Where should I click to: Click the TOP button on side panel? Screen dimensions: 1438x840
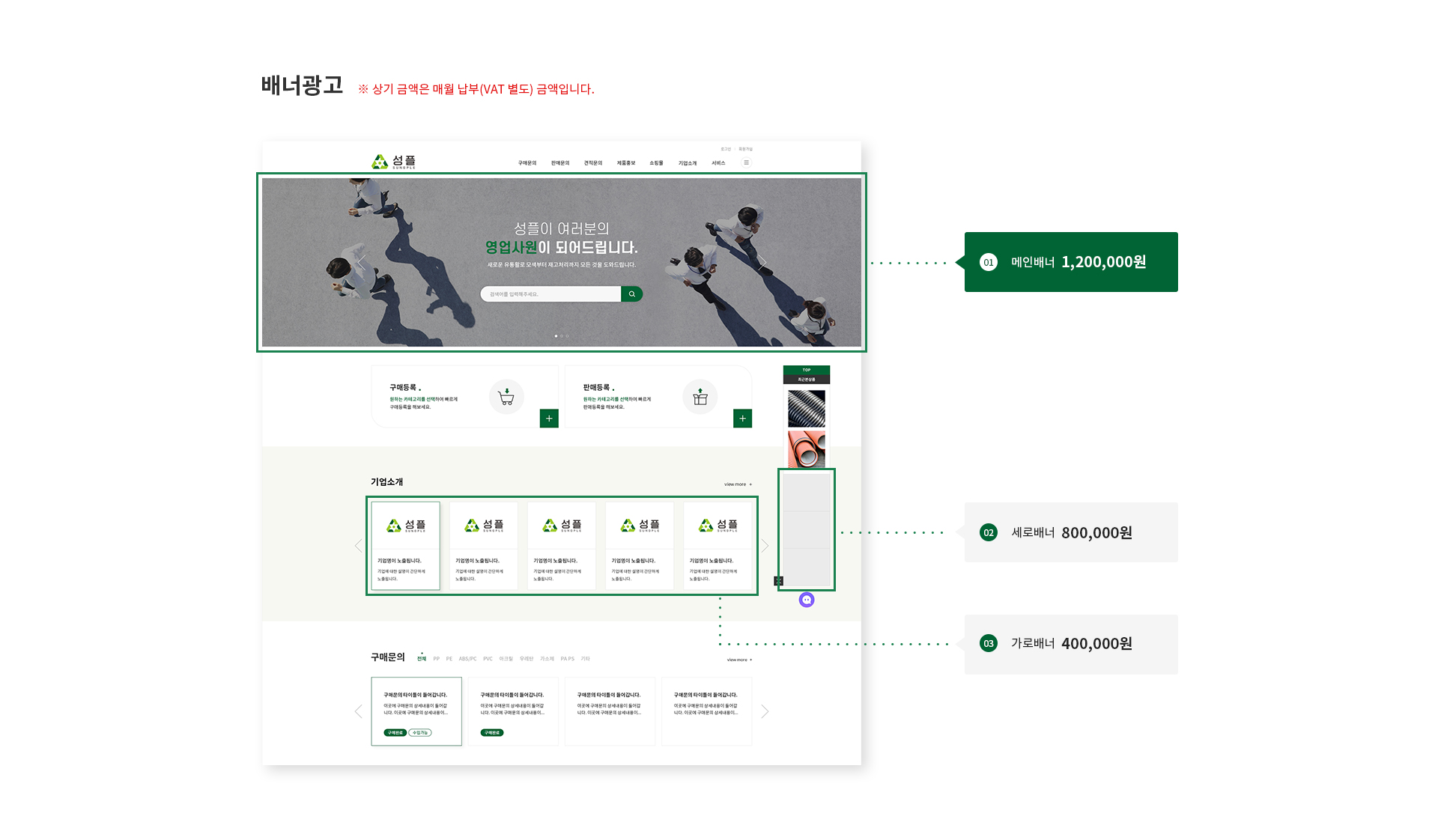pos(807,370)
